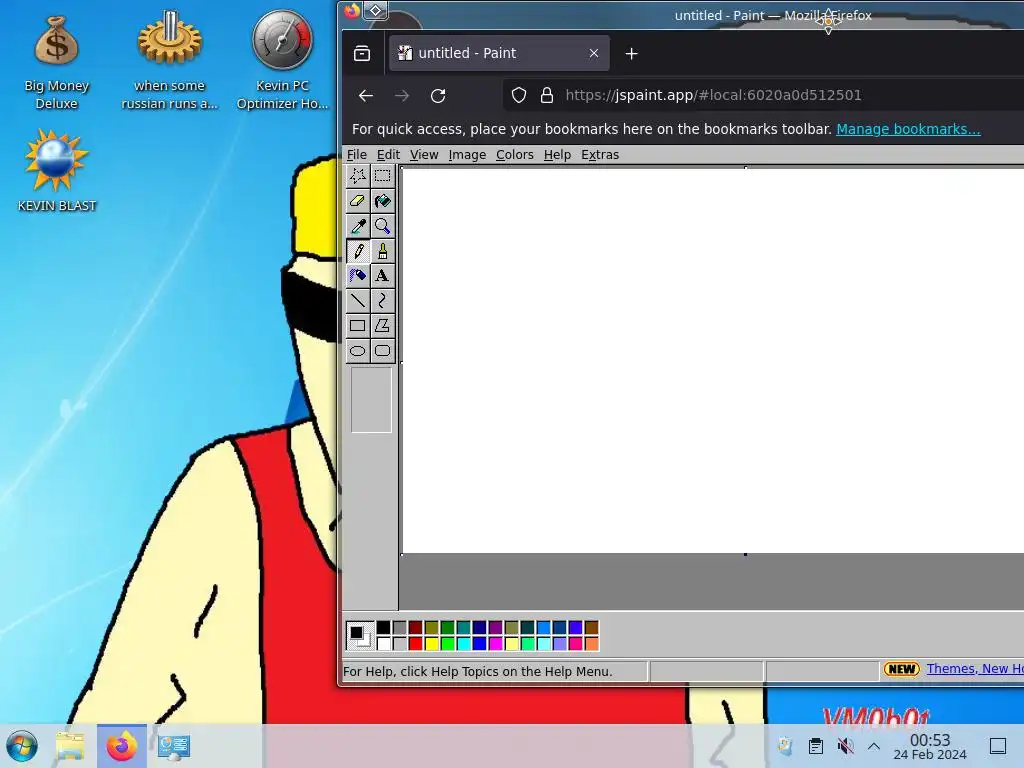Choose the Pencil tool
Screen dimensions: 1024x768
click(357, 251)
